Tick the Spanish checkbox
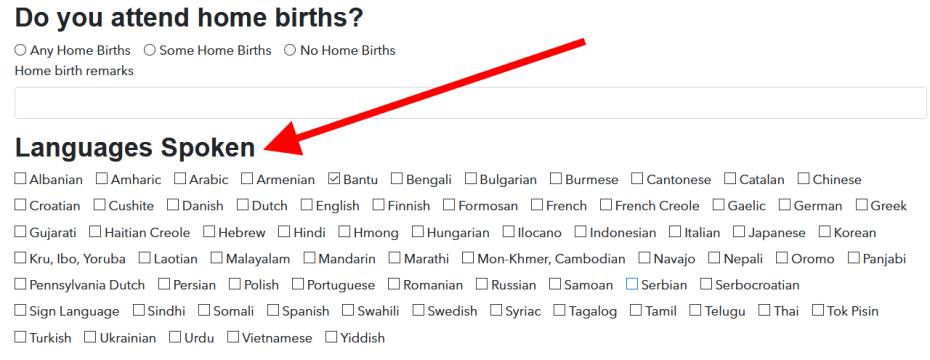Screen dimensions: 930x360 pos(273,310)
